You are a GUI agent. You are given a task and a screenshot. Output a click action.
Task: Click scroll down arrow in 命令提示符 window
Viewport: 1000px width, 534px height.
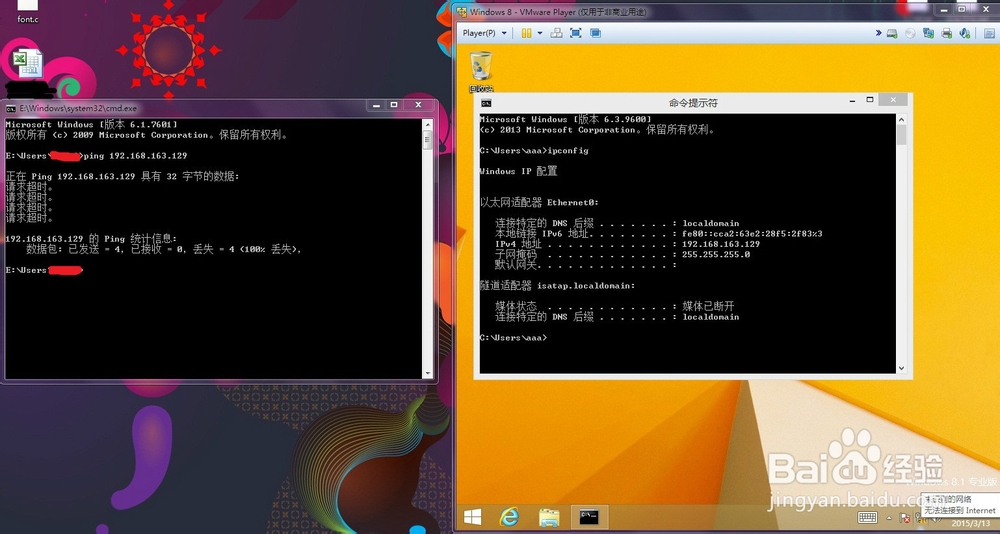tap(901, 368)
